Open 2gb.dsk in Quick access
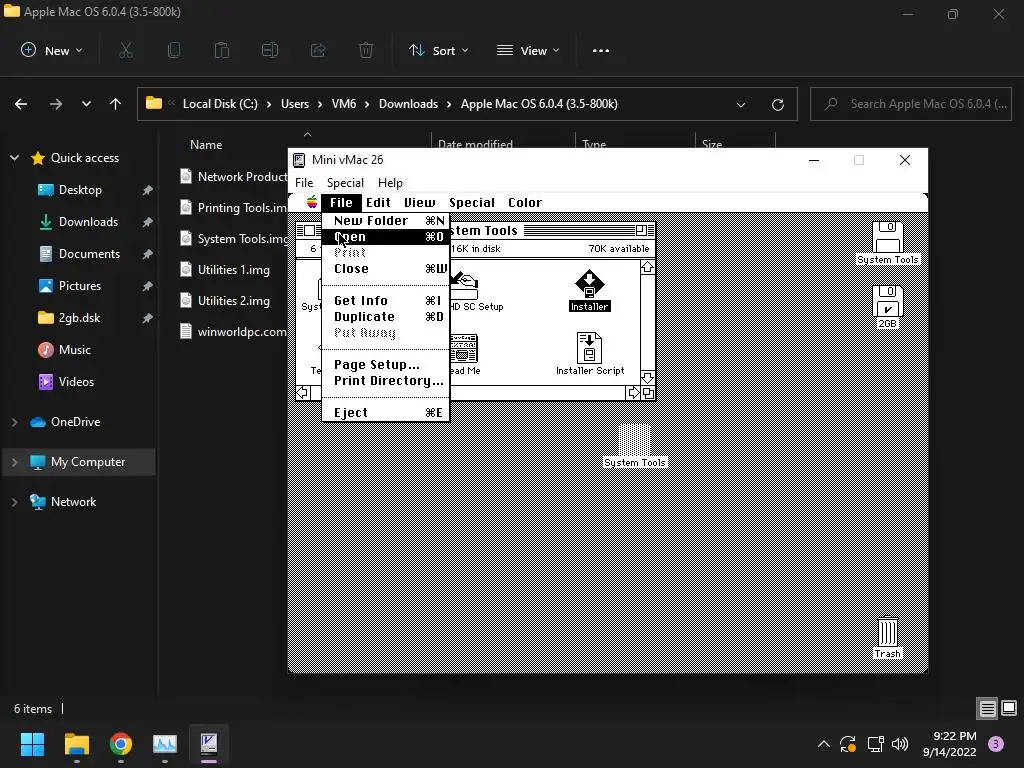 click(x=80, y=317)
